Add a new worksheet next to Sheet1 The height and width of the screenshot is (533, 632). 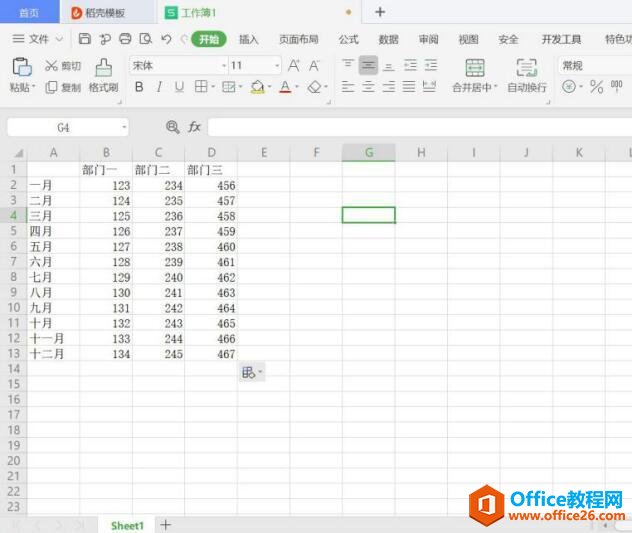tap(166, 525)
